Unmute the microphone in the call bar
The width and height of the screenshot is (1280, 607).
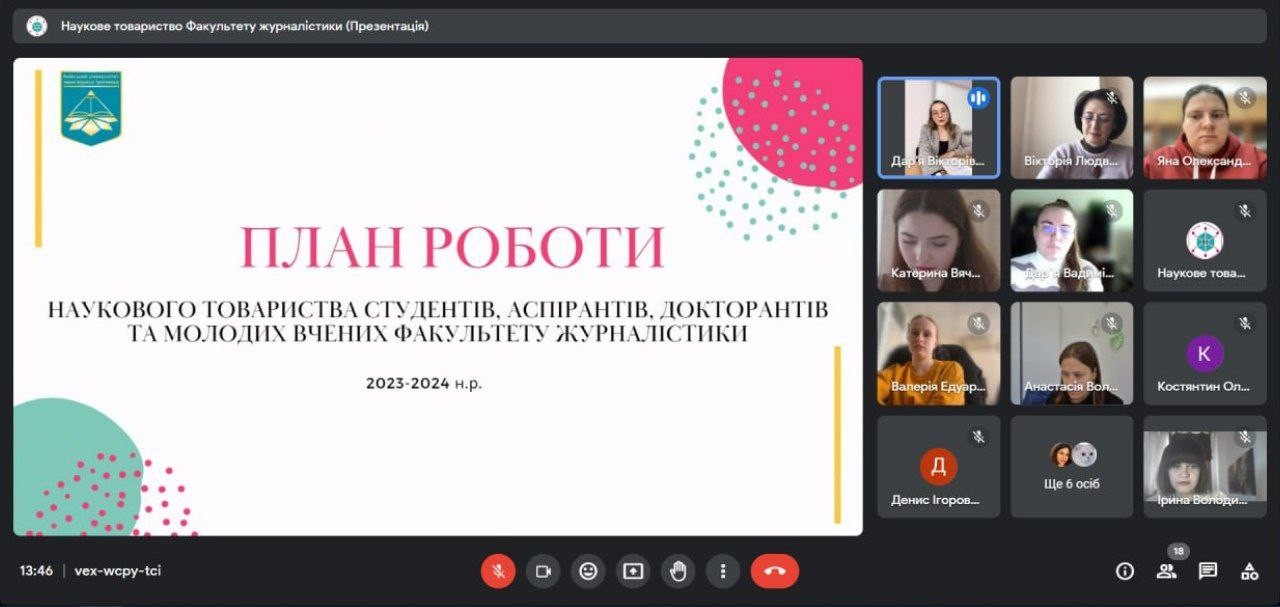[498, 571]
